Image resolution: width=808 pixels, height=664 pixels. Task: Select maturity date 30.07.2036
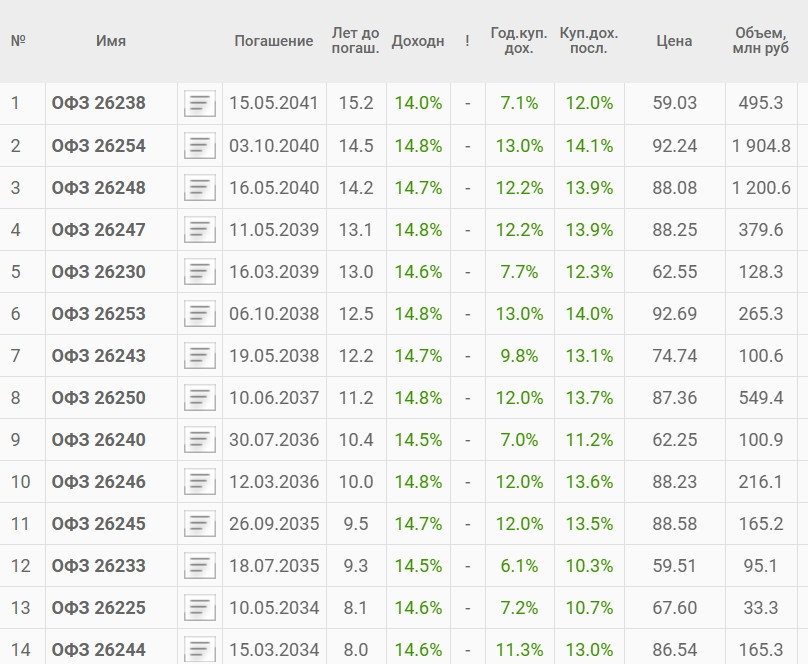(x=274, y=439)
